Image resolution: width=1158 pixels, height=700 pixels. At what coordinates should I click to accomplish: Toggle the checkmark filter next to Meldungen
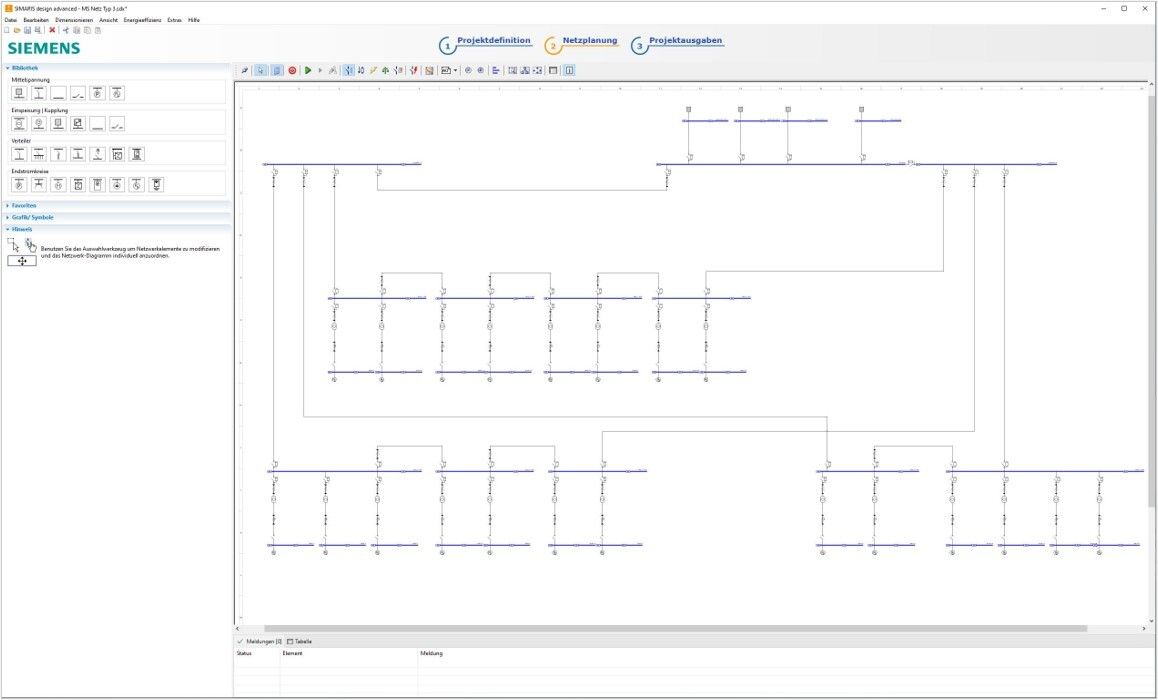pos(238,641)
